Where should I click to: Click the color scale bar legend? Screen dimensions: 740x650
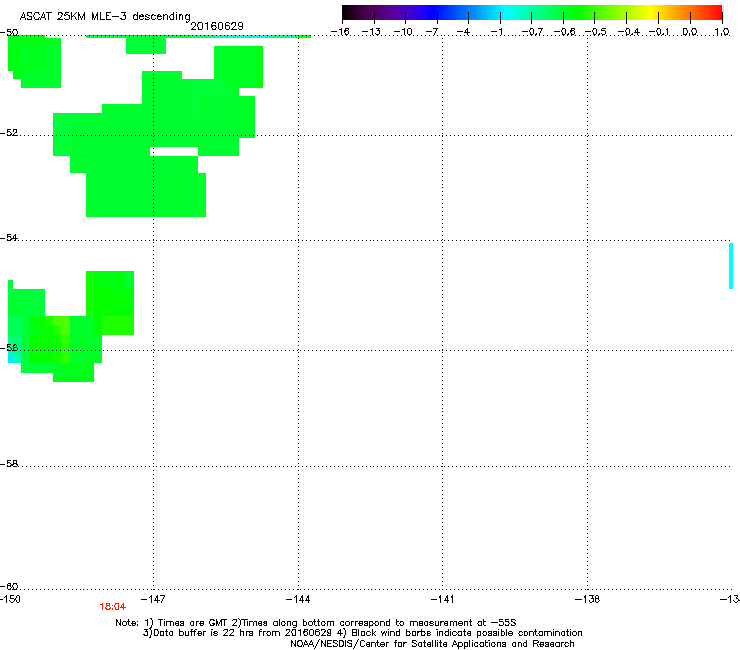[532, 13]
